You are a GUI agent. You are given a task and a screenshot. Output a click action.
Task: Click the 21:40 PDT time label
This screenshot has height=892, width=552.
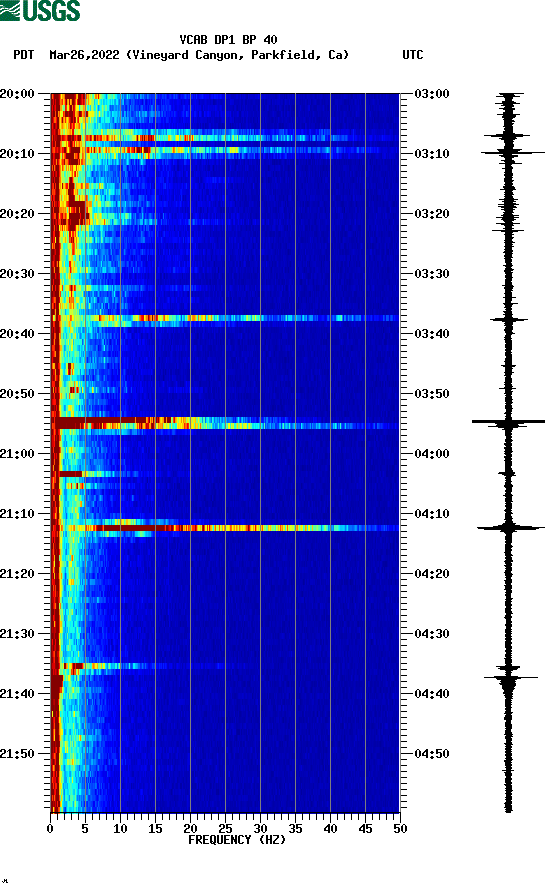17,694
